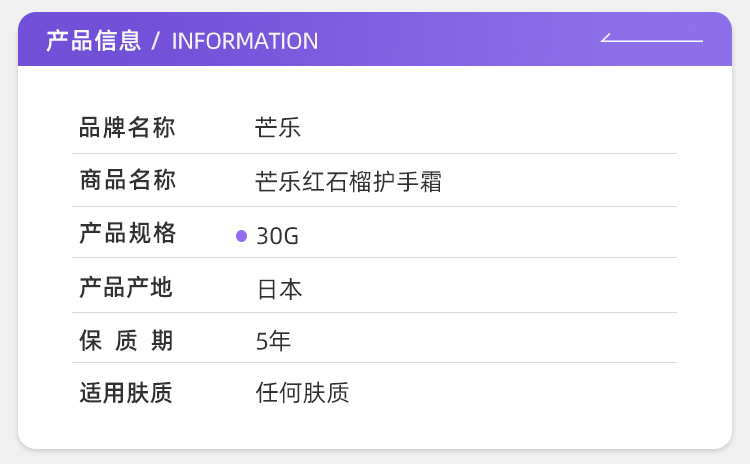This screenshot has width=750, height=464.
Task: Click the slash separator in header
Action: pyautogui.click(x=155, y=41)
